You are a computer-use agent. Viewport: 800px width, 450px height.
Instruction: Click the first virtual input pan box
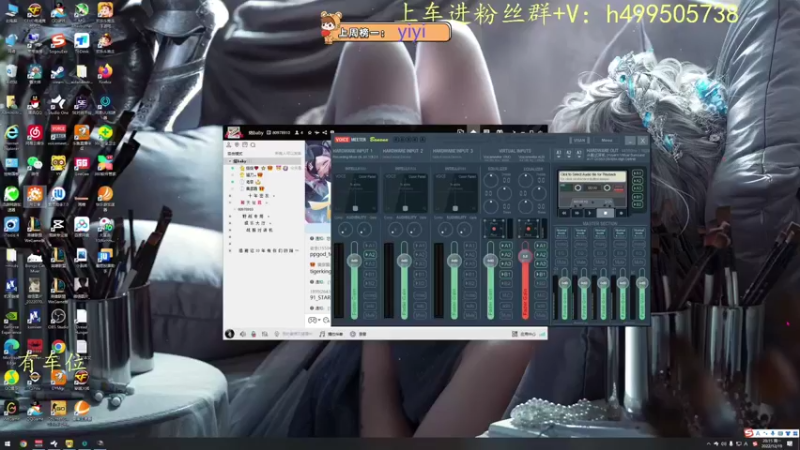point(494,229)
